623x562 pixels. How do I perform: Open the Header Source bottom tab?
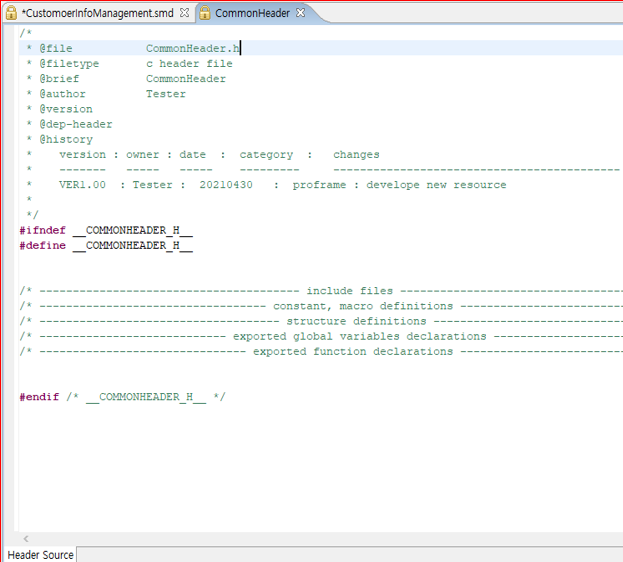coord(41,554)
